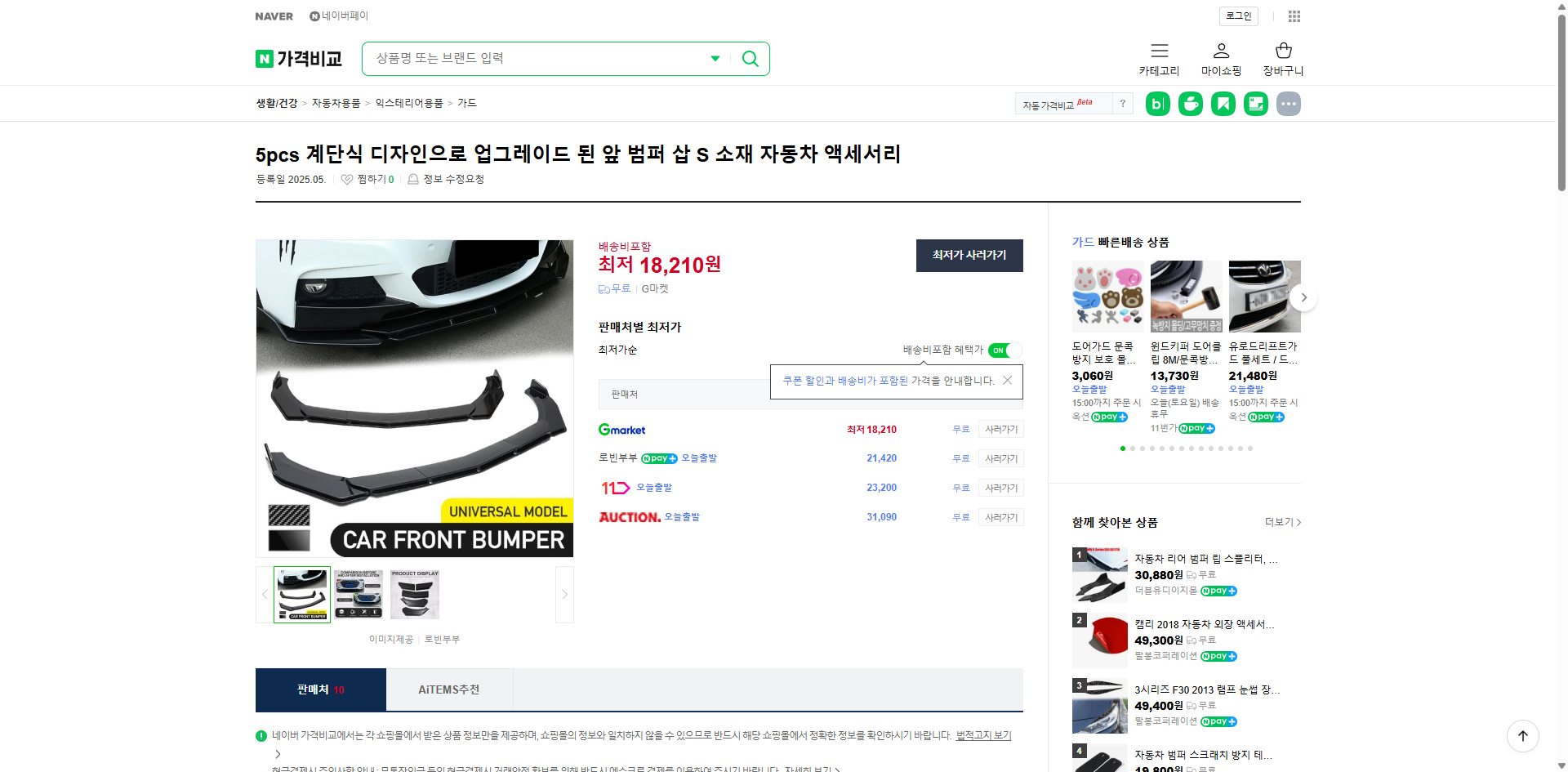Select the 판매처 10 tab
This screenshot has width=1568, height=772.
point(320,689)
